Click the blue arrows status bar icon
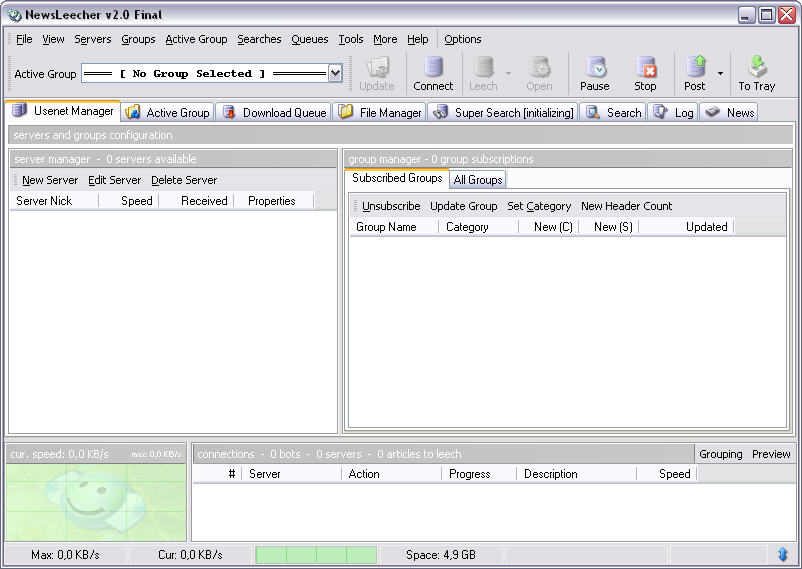The width and height of the screenshot is (802, 569). point(783,554)
